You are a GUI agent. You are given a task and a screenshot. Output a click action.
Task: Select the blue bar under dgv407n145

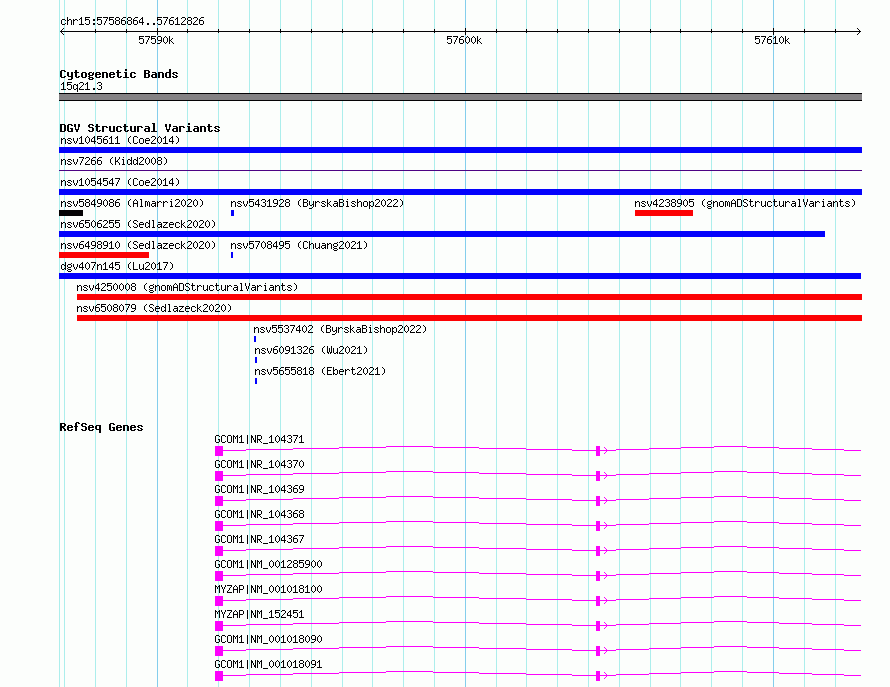(460, 277)
